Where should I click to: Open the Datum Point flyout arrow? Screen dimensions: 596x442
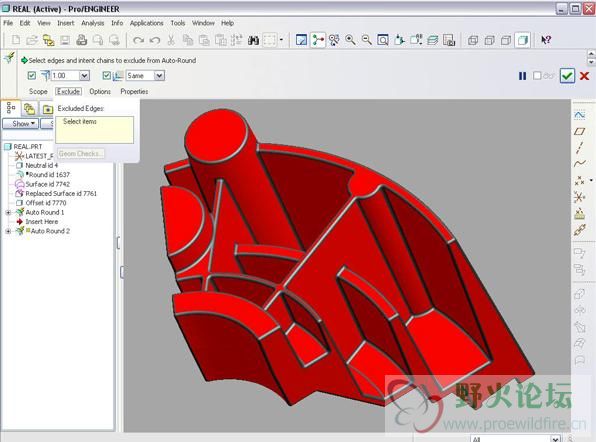[x=591, y=181]
